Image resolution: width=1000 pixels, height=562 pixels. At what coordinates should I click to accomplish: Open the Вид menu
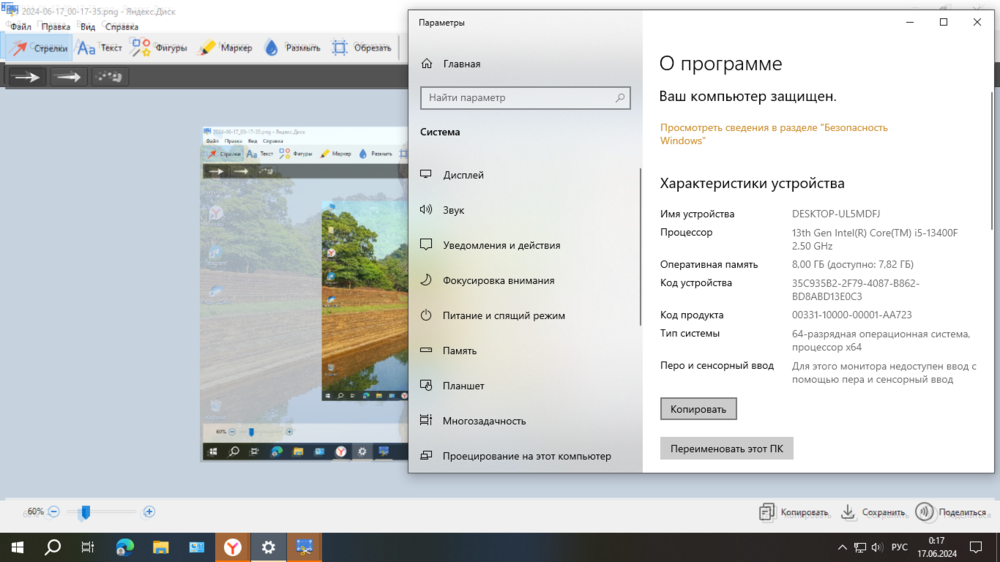87,27
